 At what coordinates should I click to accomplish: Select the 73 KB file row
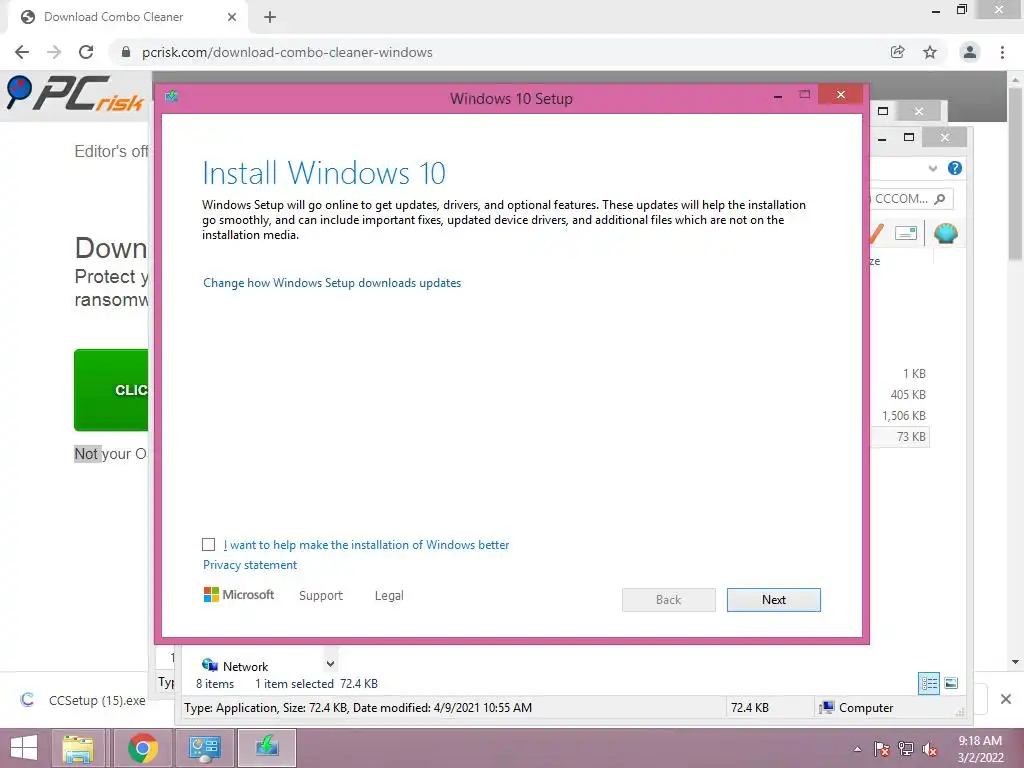tap(900, 436)
